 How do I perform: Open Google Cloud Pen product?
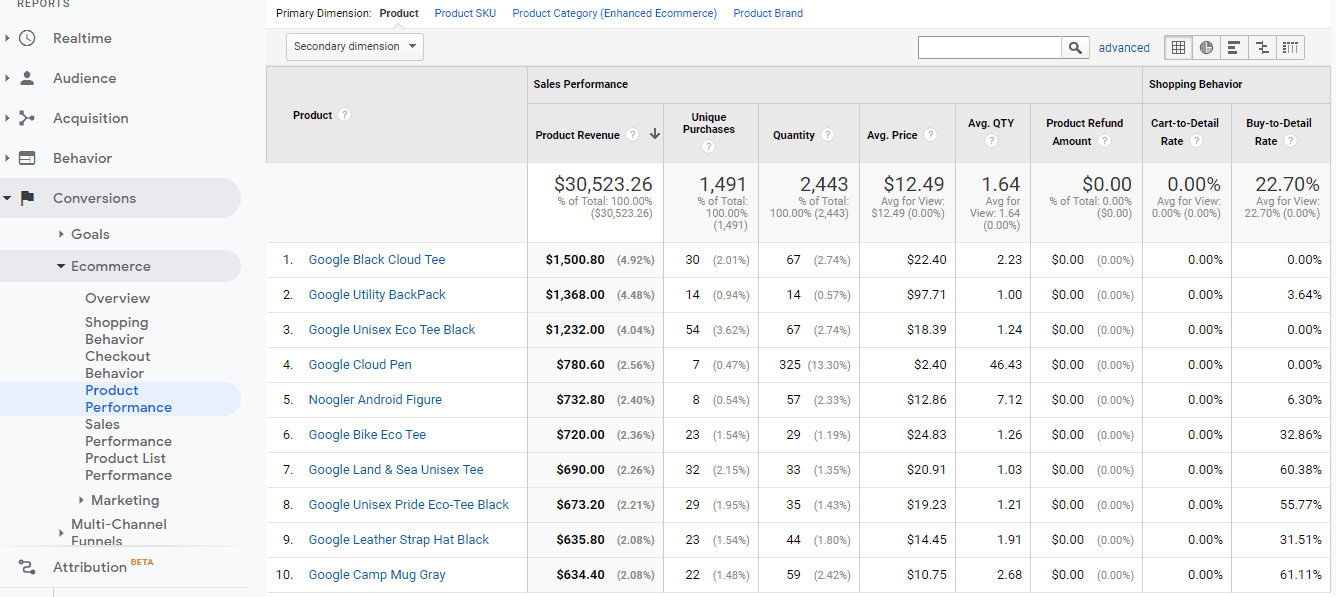tap(360, 365)
